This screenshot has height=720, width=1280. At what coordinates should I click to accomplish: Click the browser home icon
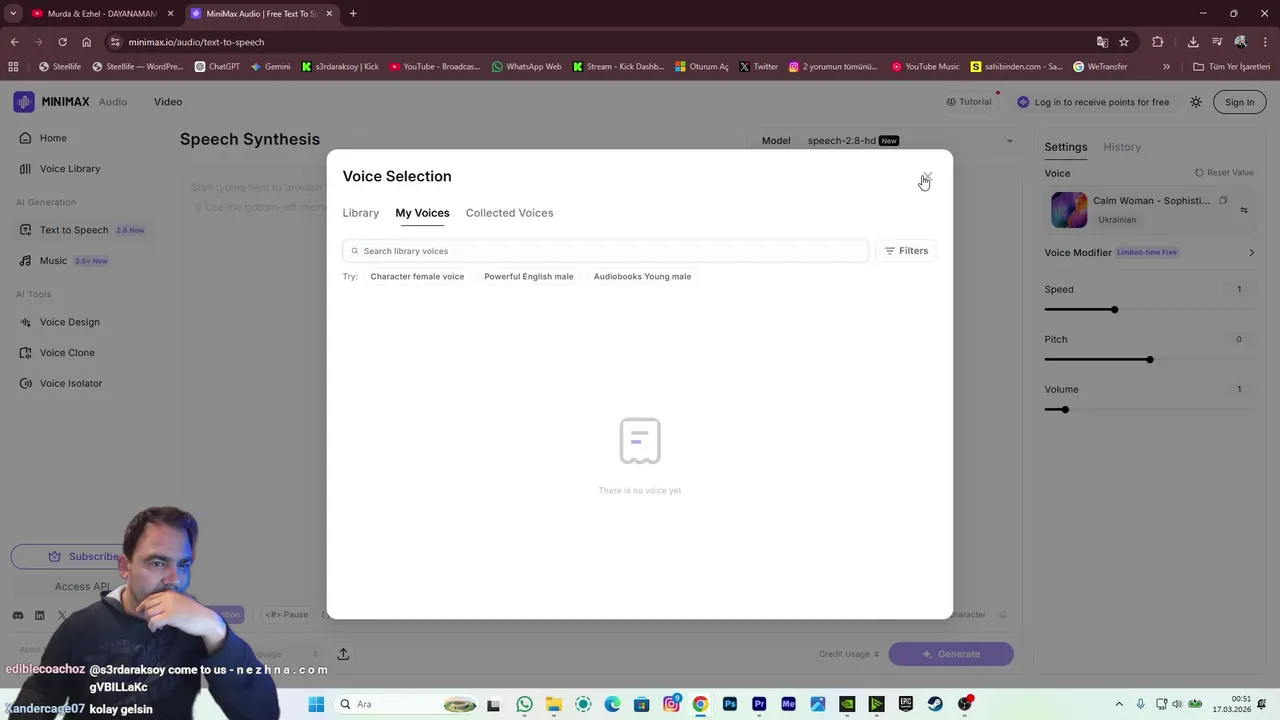pyautogui.click(x=86, y=42)
